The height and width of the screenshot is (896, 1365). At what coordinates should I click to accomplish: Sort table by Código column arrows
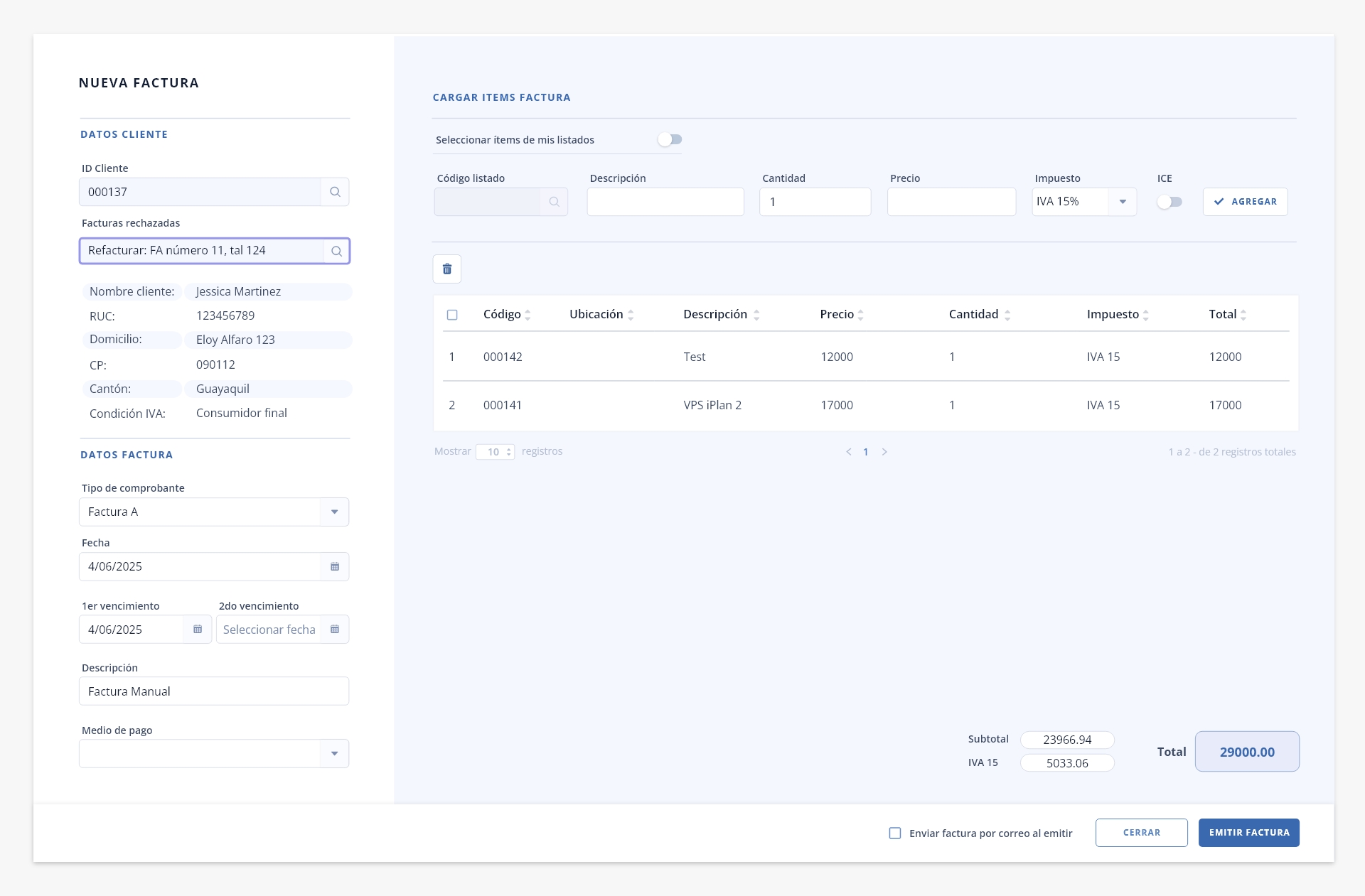click(528, 315)
